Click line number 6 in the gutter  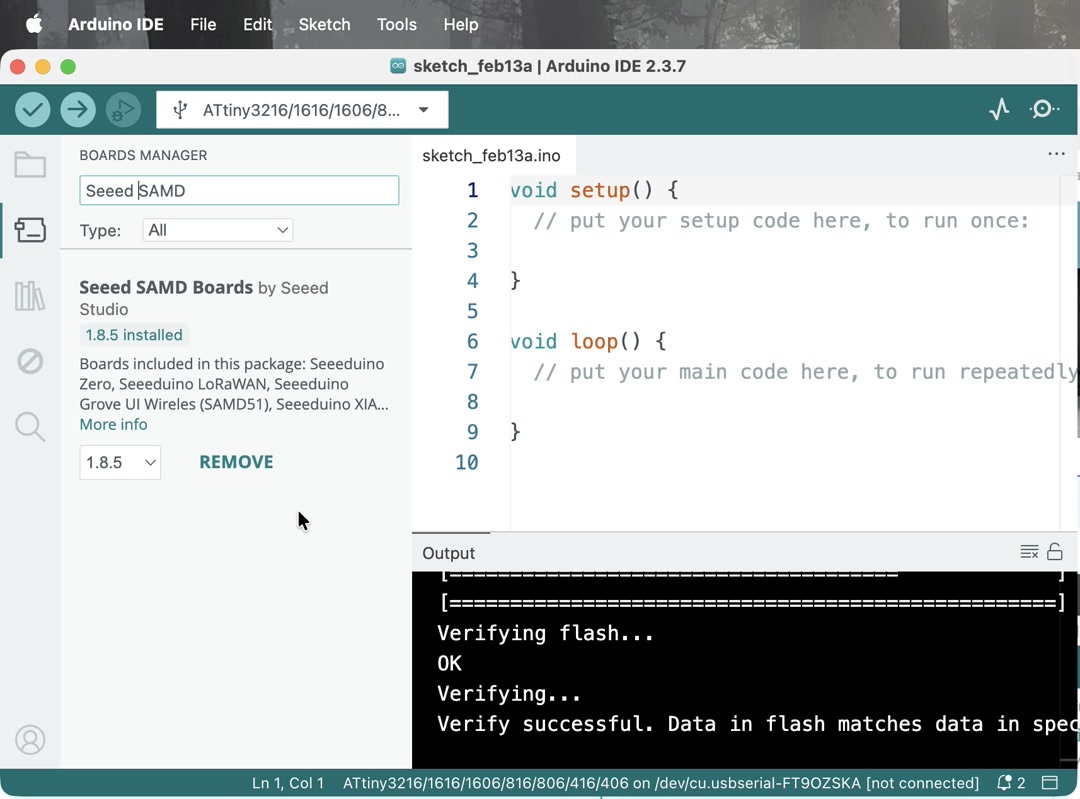pos(472,341)
